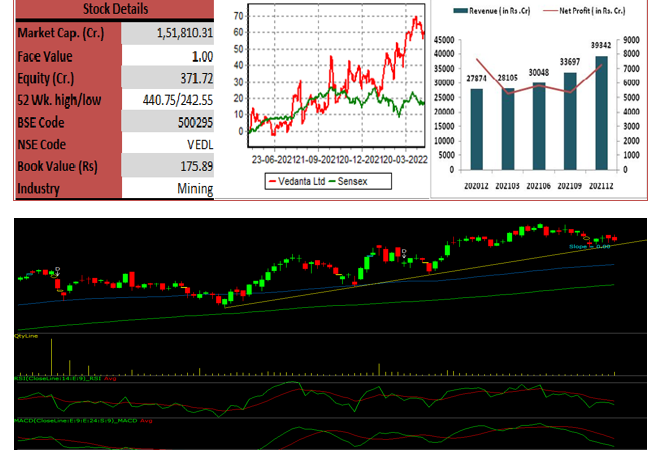Click the Face Value row label
Image resolution: width=658 pixels, height=450 pixels.
tap(52, 55)
